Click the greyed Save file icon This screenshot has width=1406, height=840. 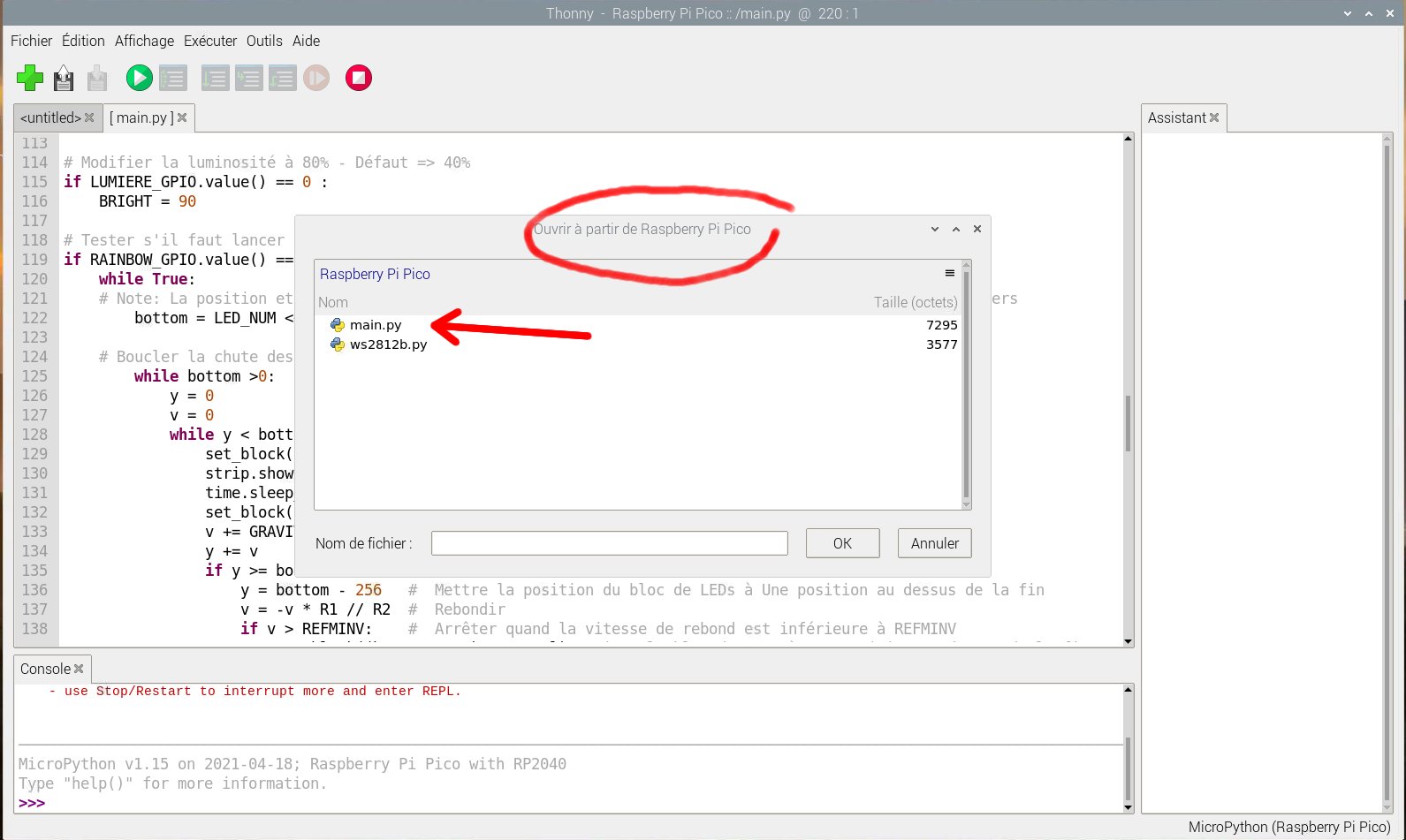tap(97, 78)
